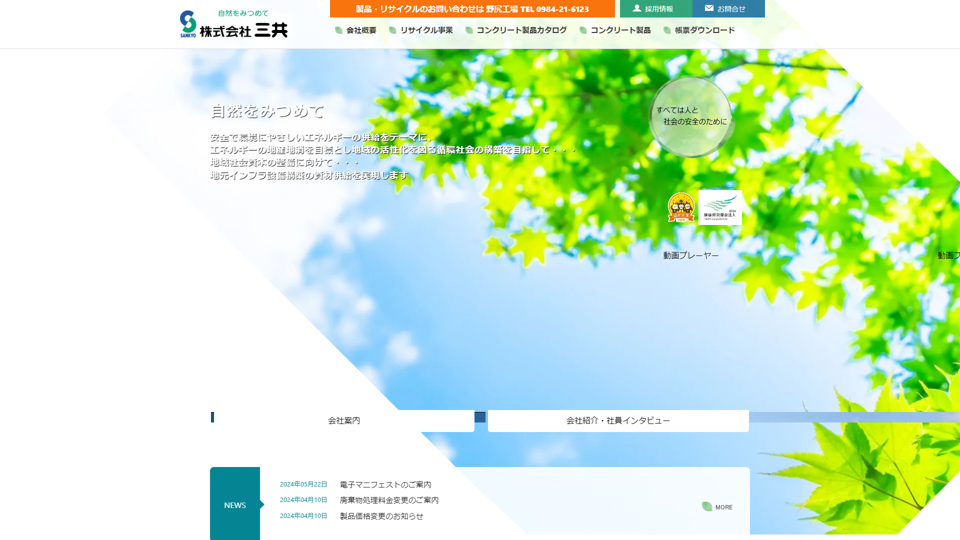960x540 pixels.
Task: Open the 製品価格変更のお知らせ news item
Action: [381, 516]
